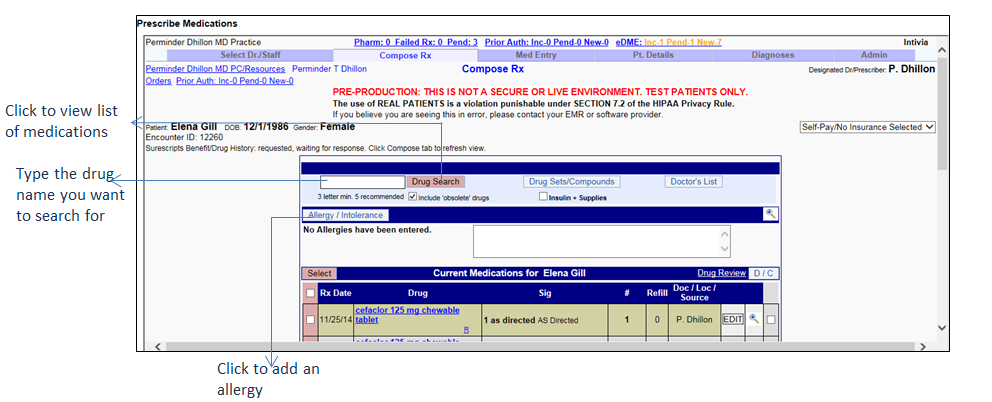Click EDIT button for cefaclor prescription
This screenshot has height=402, width=992.
[x=732, y=320]
